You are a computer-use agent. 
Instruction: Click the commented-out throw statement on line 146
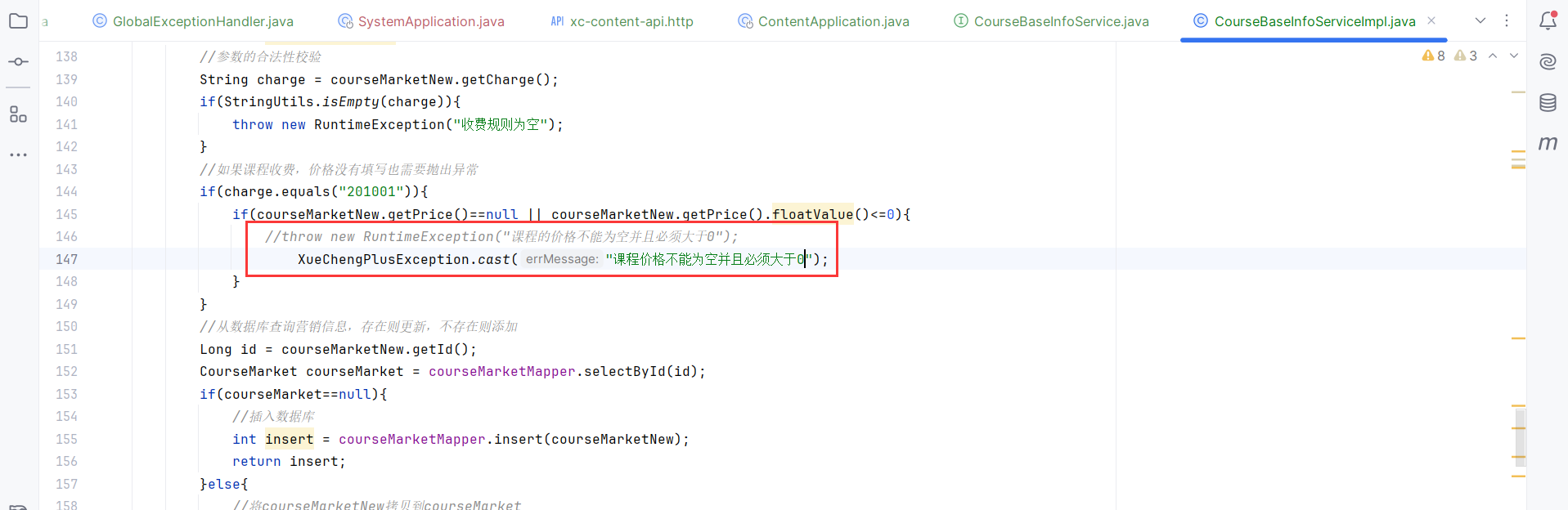[501, 237]
